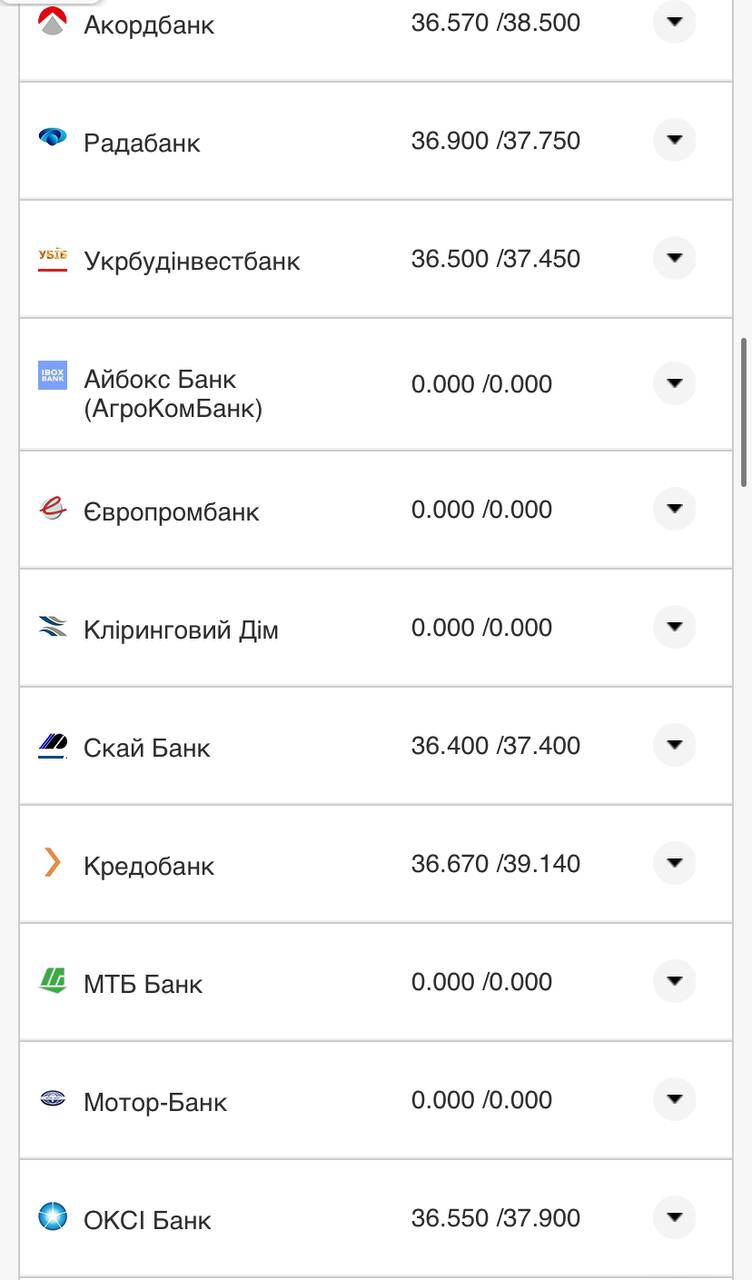Viewport: 752px width, 1280px height.
Task: Click the IBOX Bank logo icon
Action: [x=52, y=375]
